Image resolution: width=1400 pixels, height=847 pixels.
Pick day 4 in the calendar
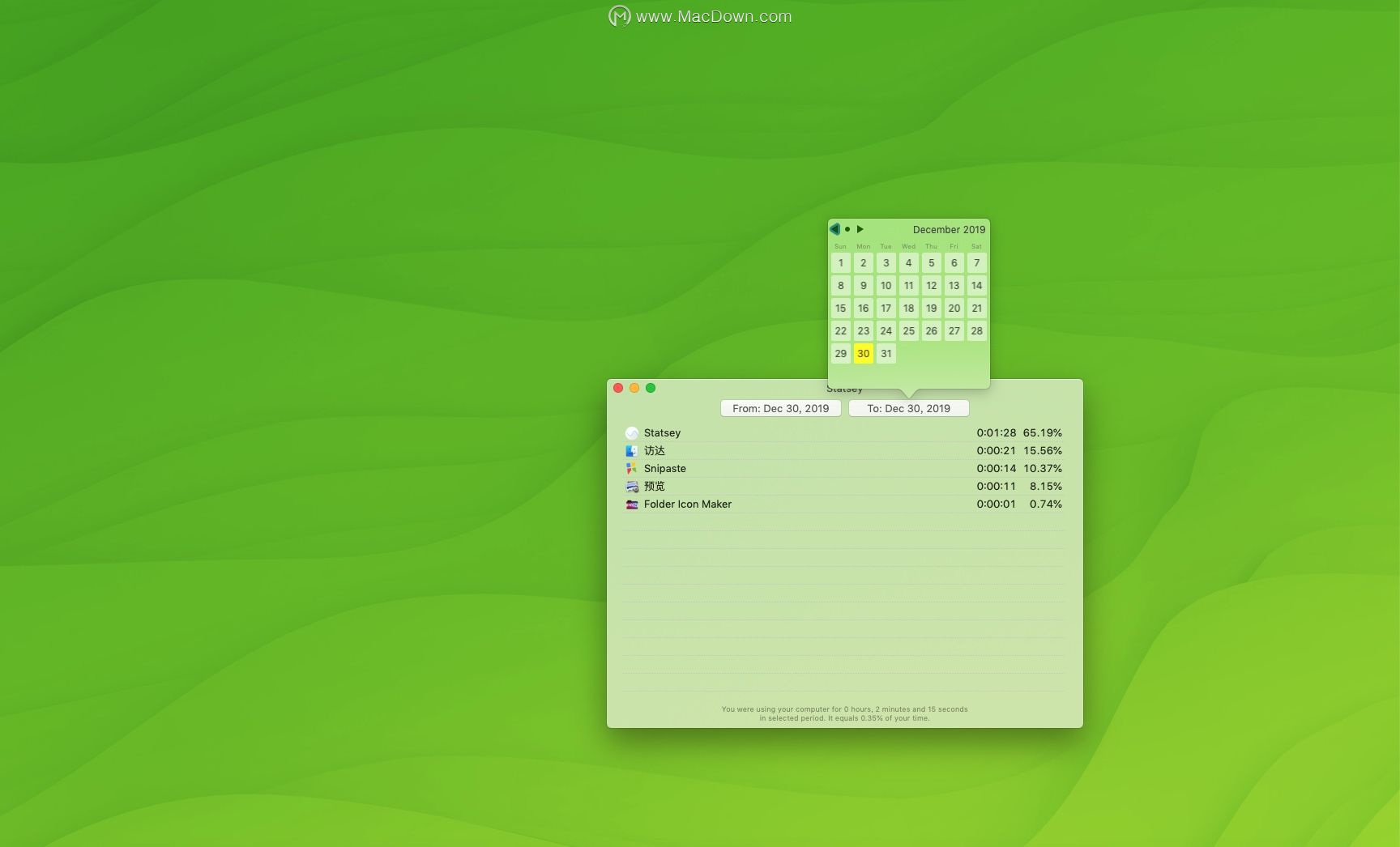(x=909, y=263)
